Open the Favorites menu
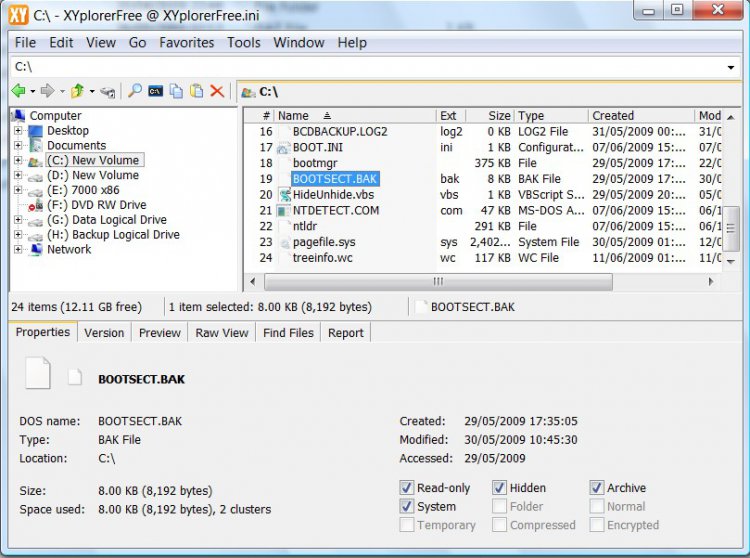 coord(187,43)
